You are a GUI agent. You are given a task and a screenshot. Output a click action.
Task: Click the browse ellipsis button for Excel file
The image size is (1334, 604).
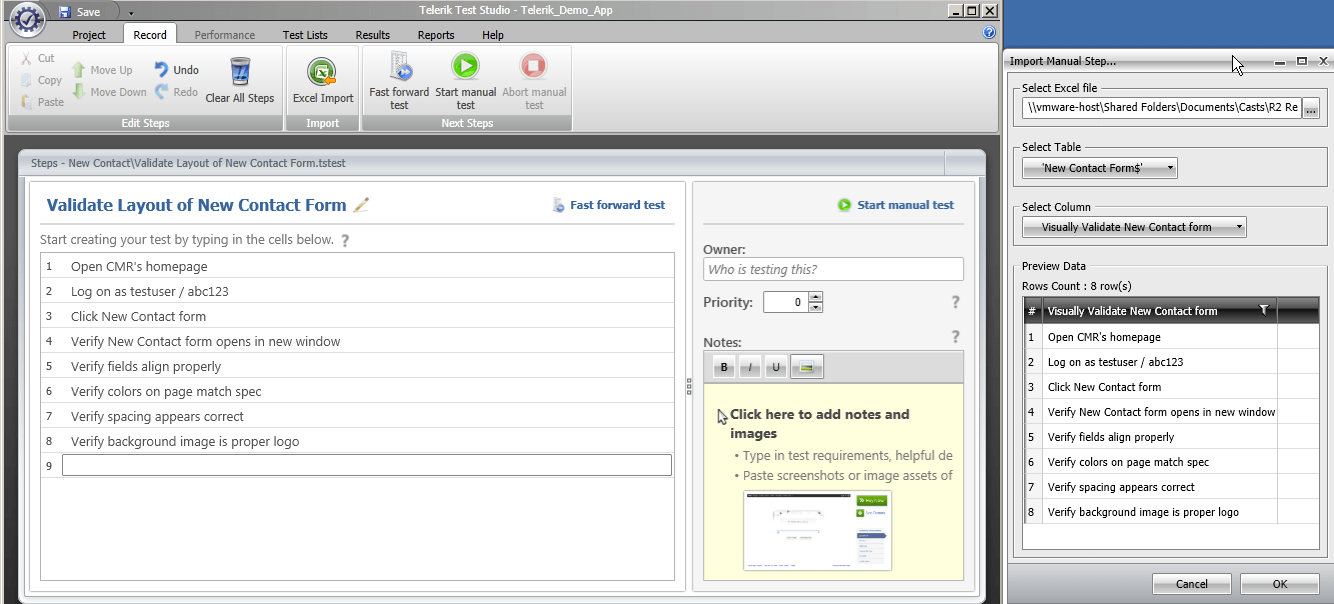[x=1311, y=108]
